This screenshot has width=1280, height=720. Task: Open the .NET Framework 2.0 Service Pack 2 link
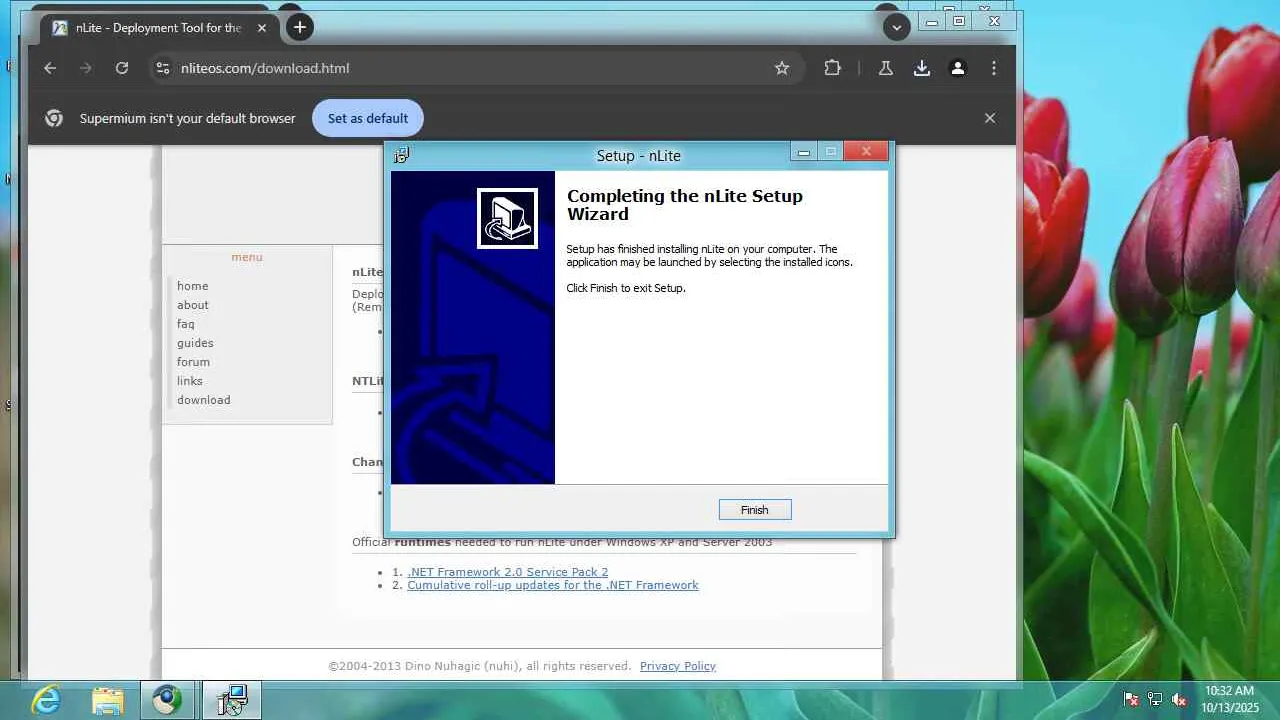[508, 572]
